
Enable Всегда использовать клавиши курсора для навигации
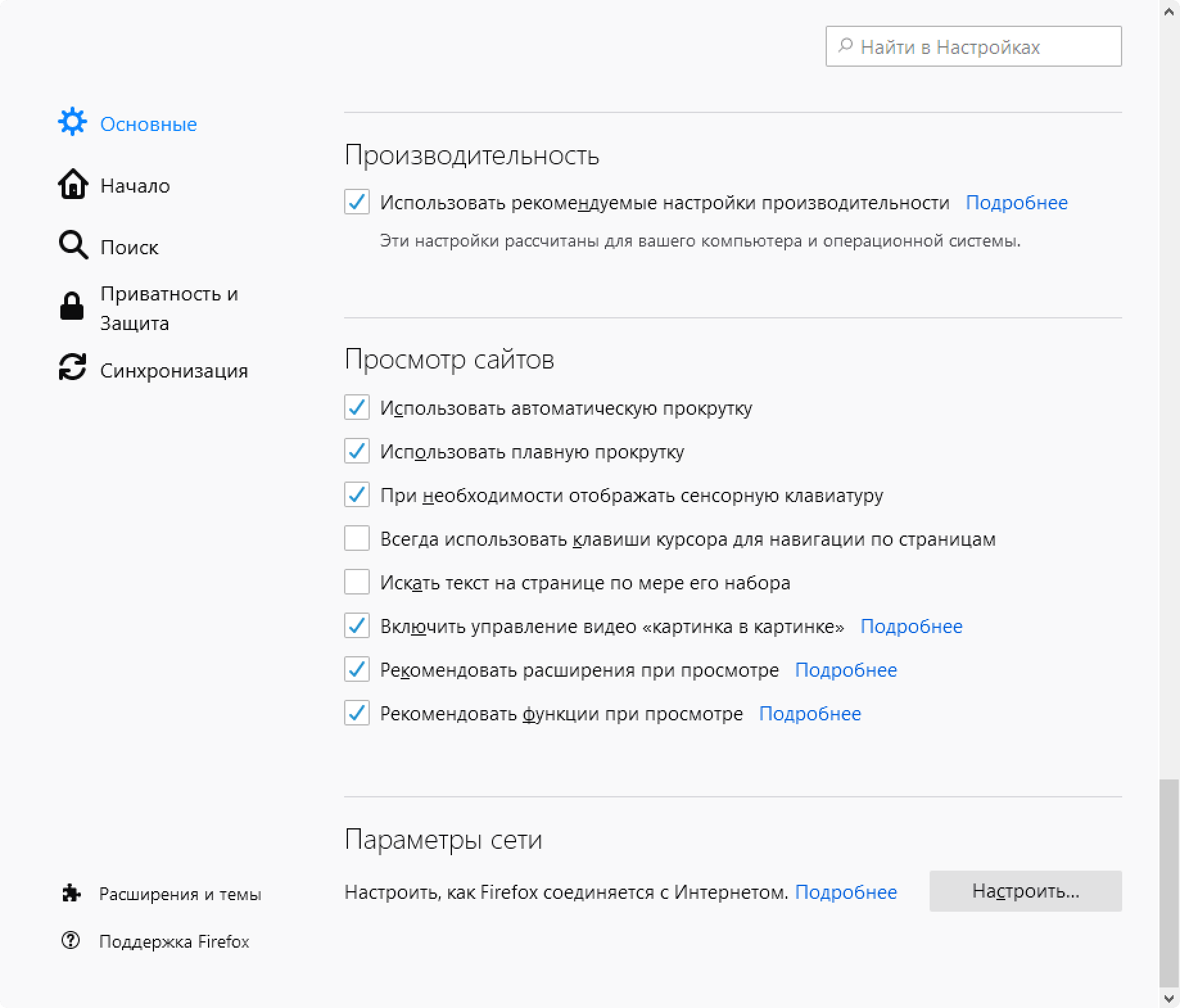[x=357, y=539]
